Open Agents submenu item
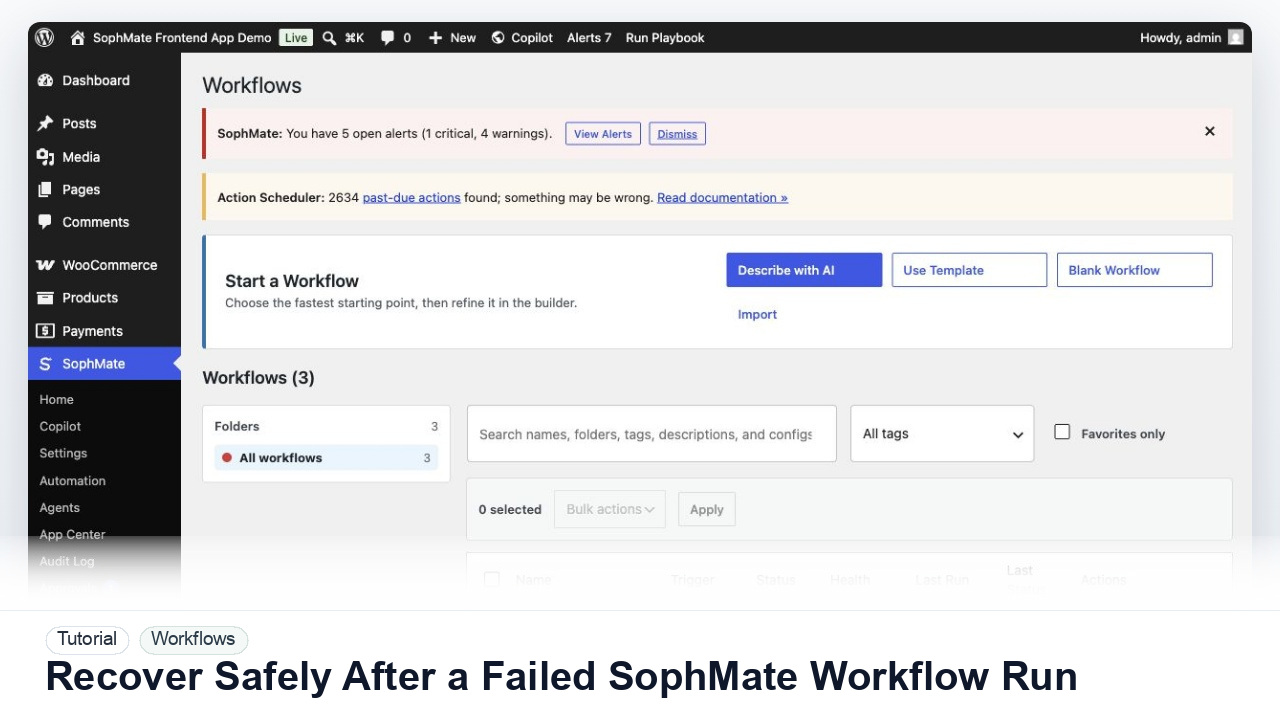 coord(60,507)
